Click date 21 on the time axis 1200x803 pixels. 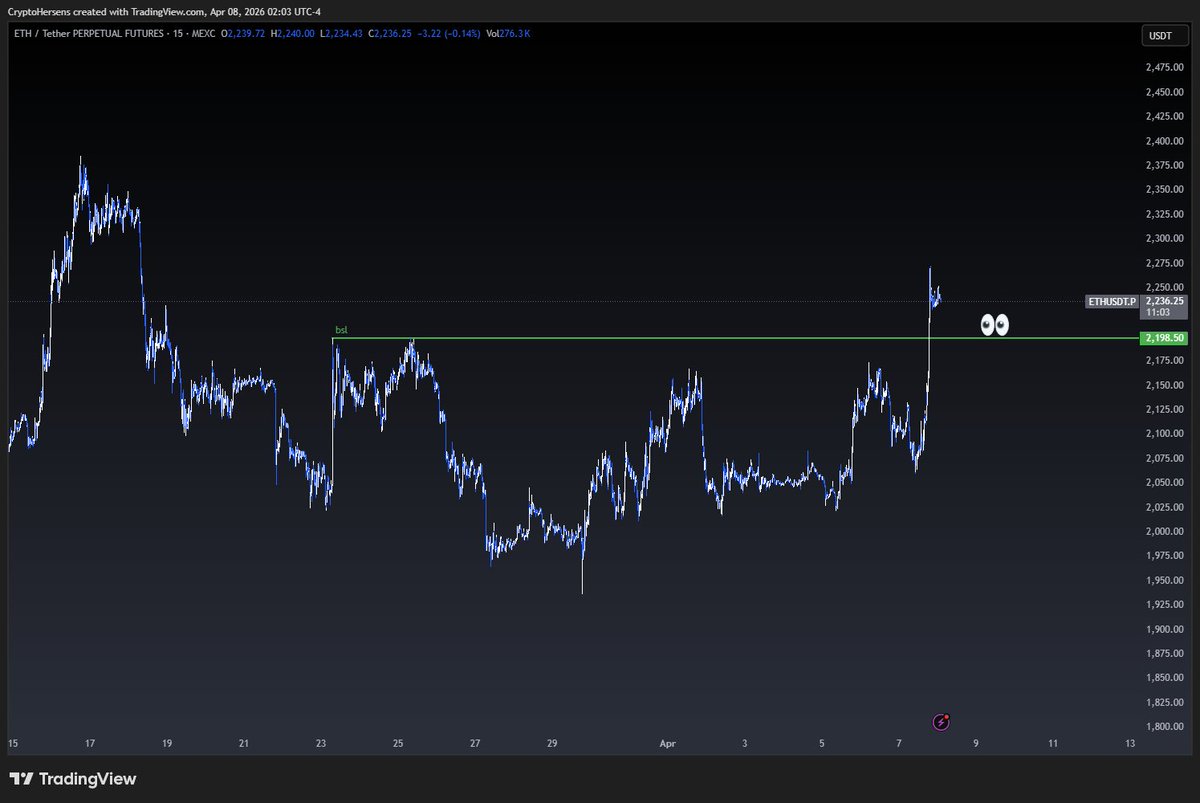244,744
